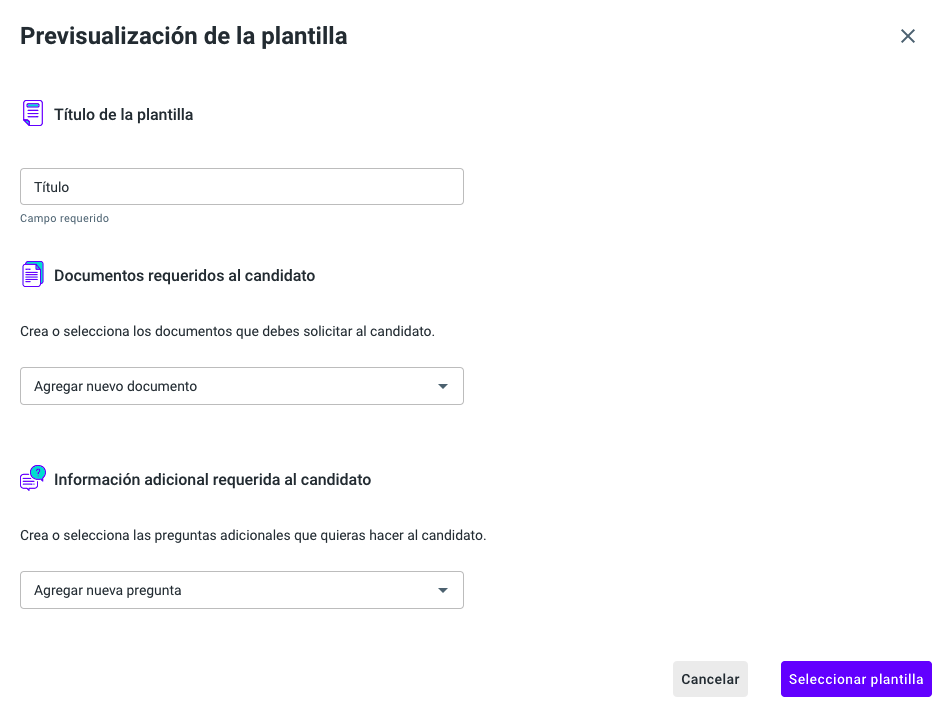Open the Agregar nuevo documento combo box
This screenshot has height=719, width=939.
click(230, 386)
